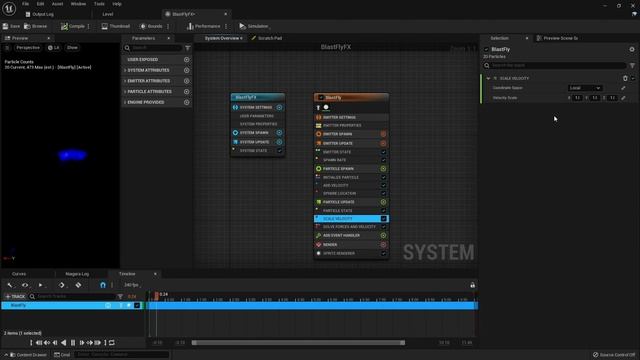The height and width of the screenshot is (360, 640).
Task: Open the 240 fps frame rate dropdown
Action: [x=132, y=285]
